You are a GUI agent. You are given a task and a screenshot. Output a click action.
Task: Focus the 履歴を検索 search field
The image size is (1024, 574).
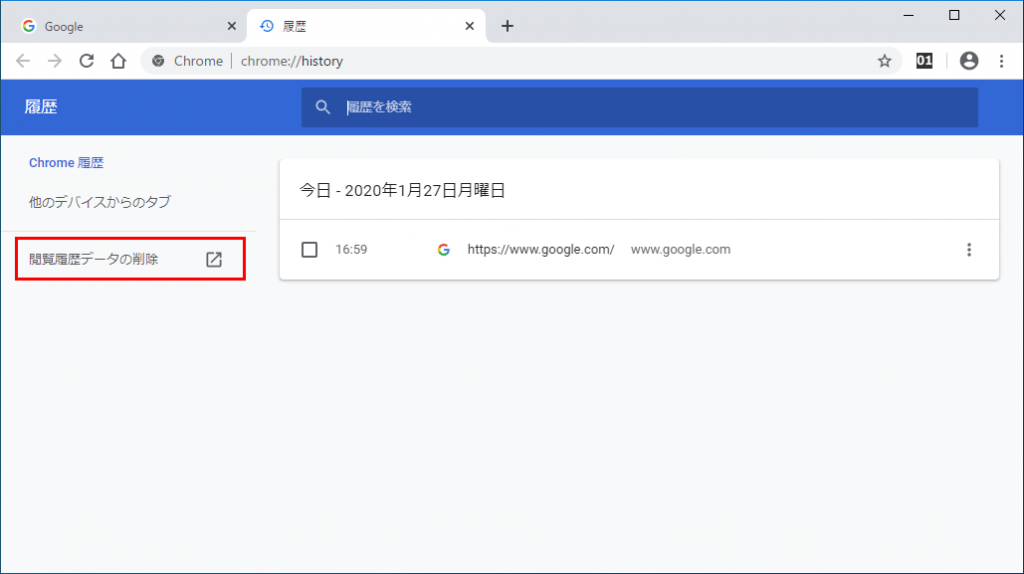(639, 107)
